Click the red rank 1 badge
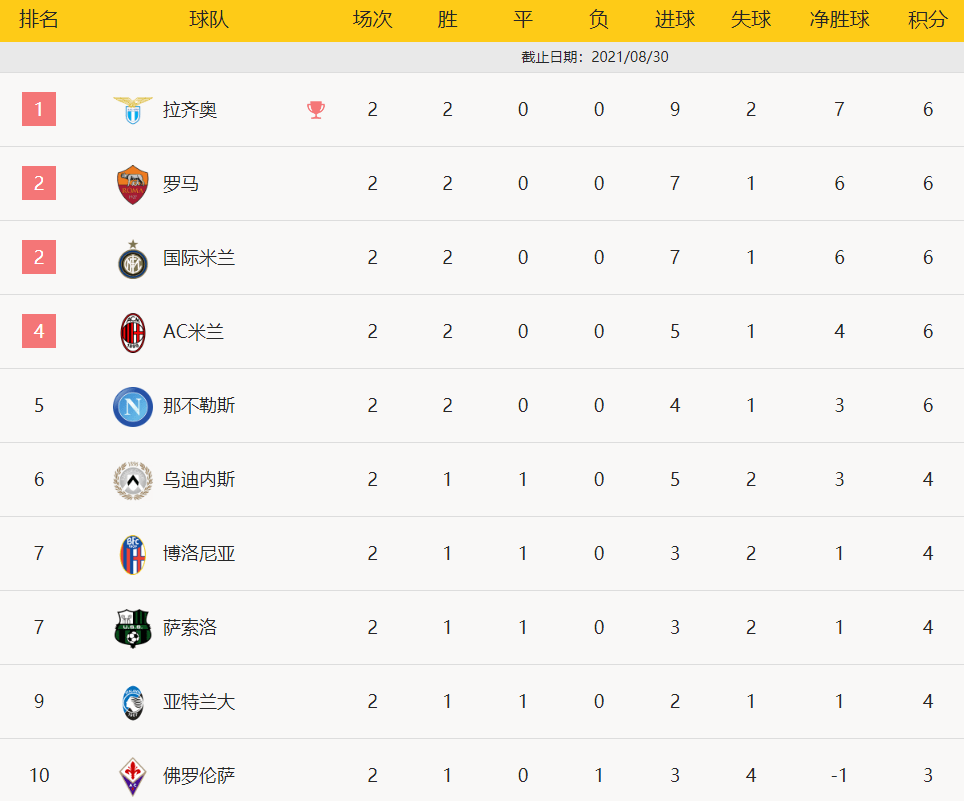The height and width of the screenshot is (801, 964). 39,109
